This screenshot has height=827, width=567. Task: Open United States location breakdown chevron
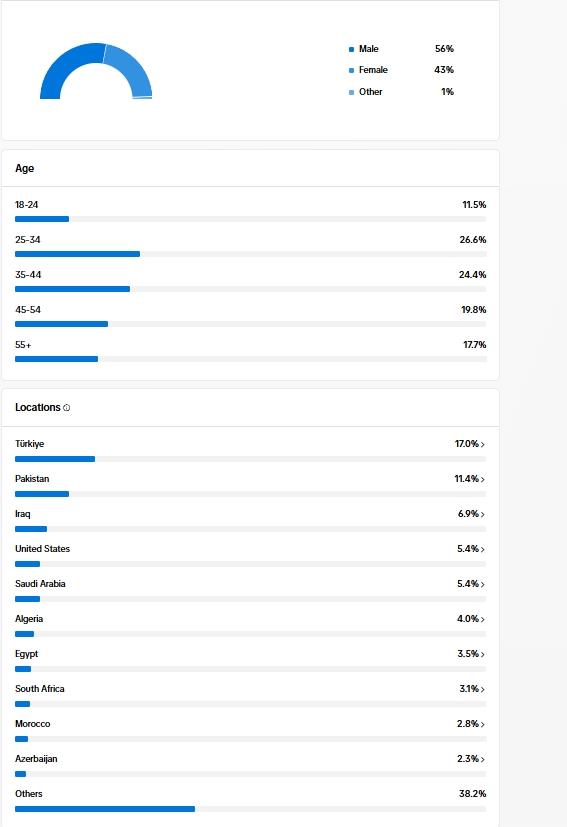click(x=483, y=550)
